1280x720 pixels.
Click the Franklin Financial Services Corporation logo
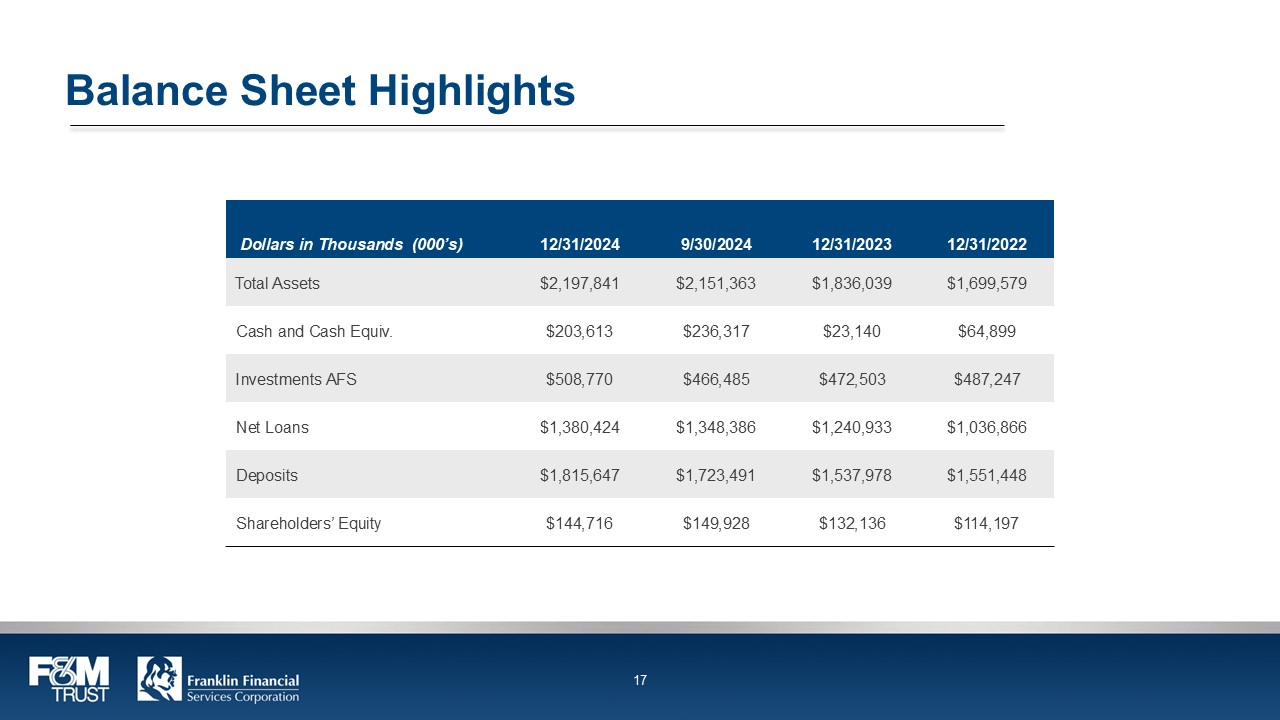[218, 679]
